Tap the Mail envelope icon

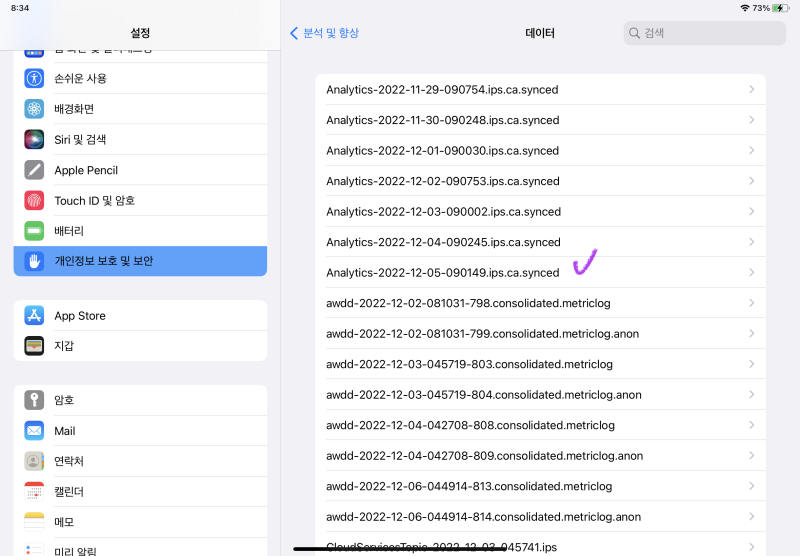coord(34,431)
